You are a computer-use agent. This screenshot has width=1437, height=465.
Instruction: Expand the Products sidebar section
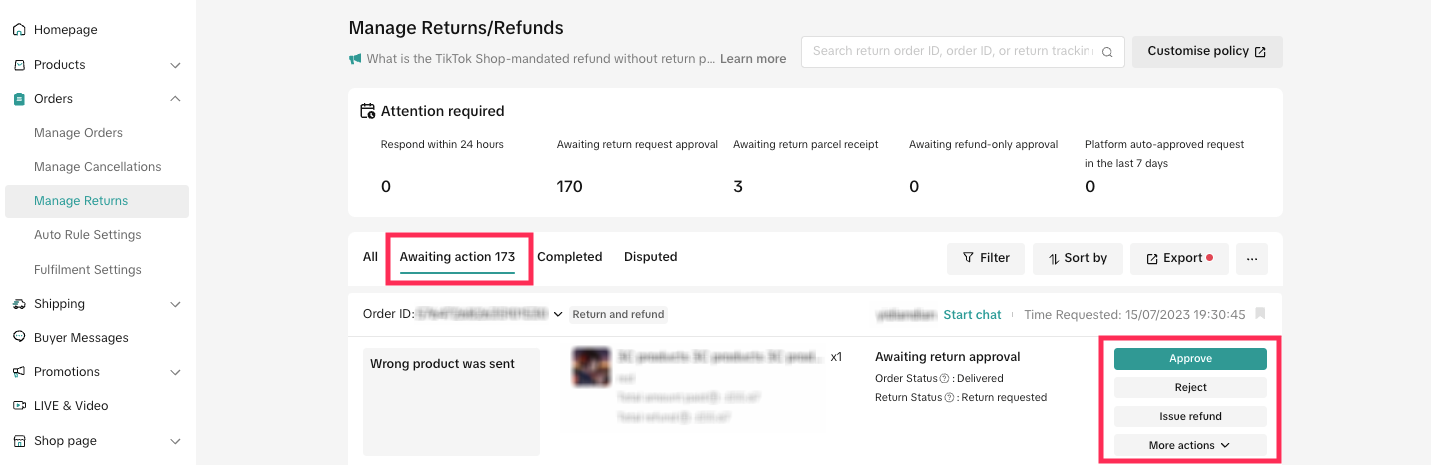point(175,65)
